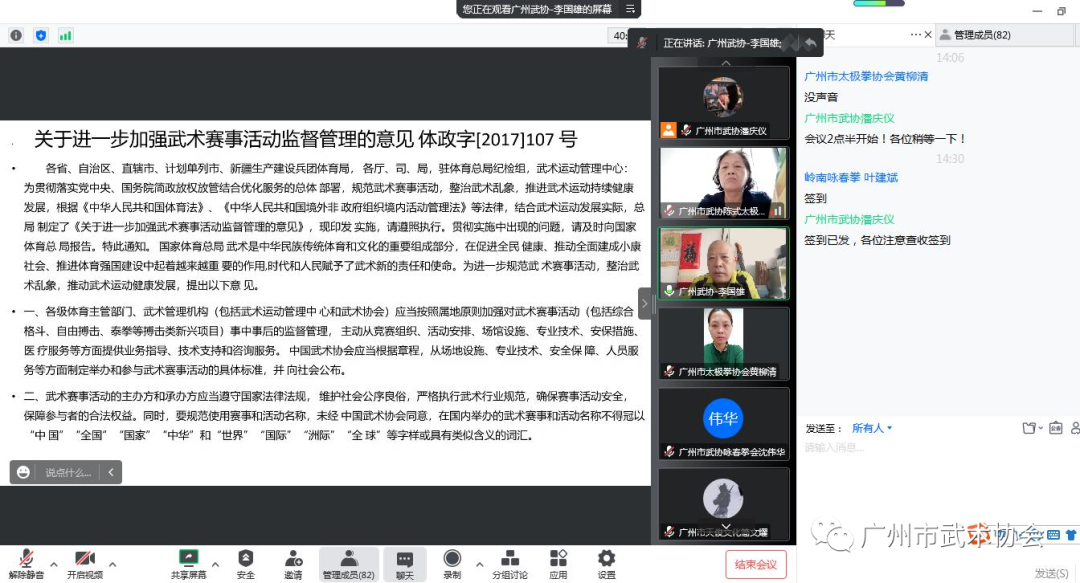Click the 发送(S) send button
1080x583 pixels.
1051,573
